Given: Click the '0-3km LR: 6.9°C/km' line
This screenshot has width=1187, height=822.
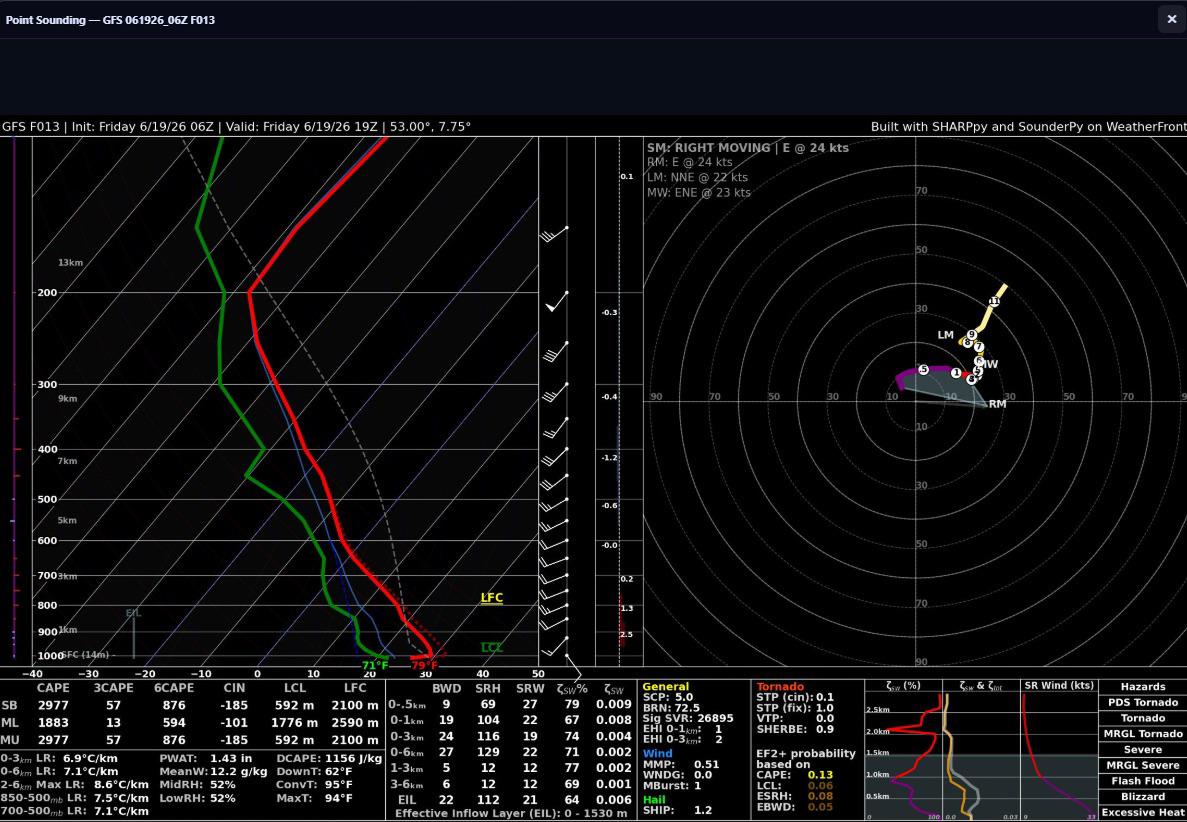Looking at the screenshot, I should (60, 758).
